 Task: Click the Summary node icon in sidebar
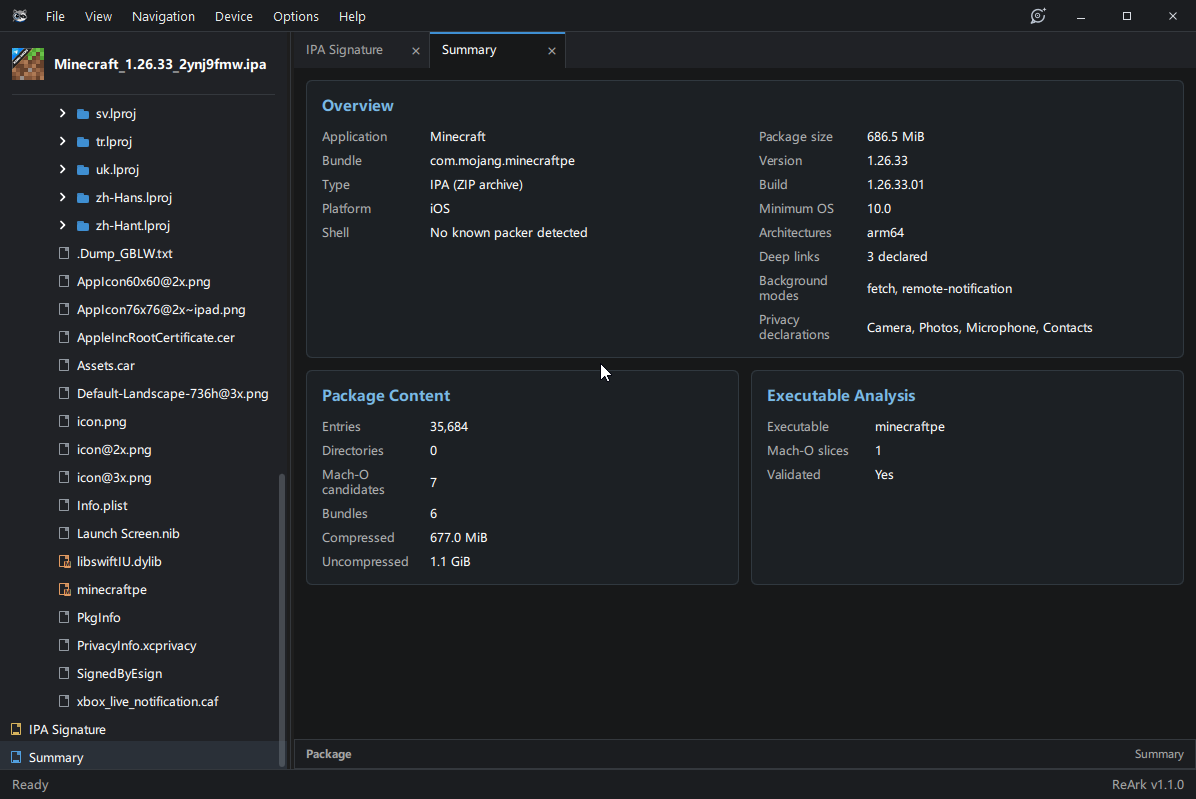pyautogui.click(x=16, y=757)
